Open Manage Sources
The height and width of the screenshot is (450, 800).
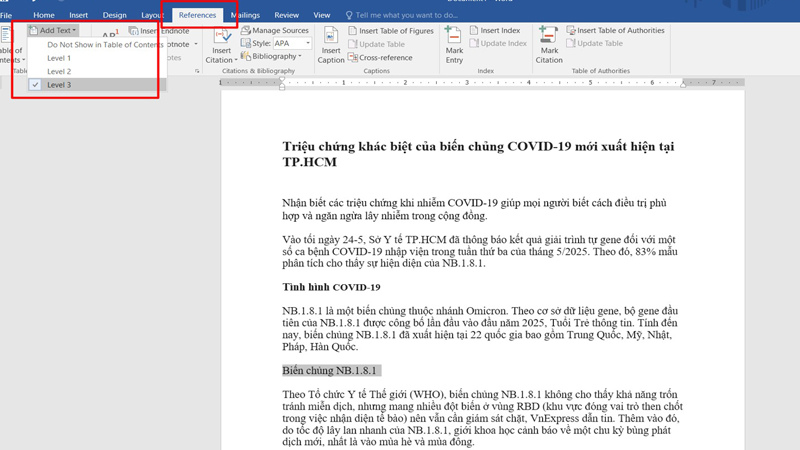(x=275, y=31)
